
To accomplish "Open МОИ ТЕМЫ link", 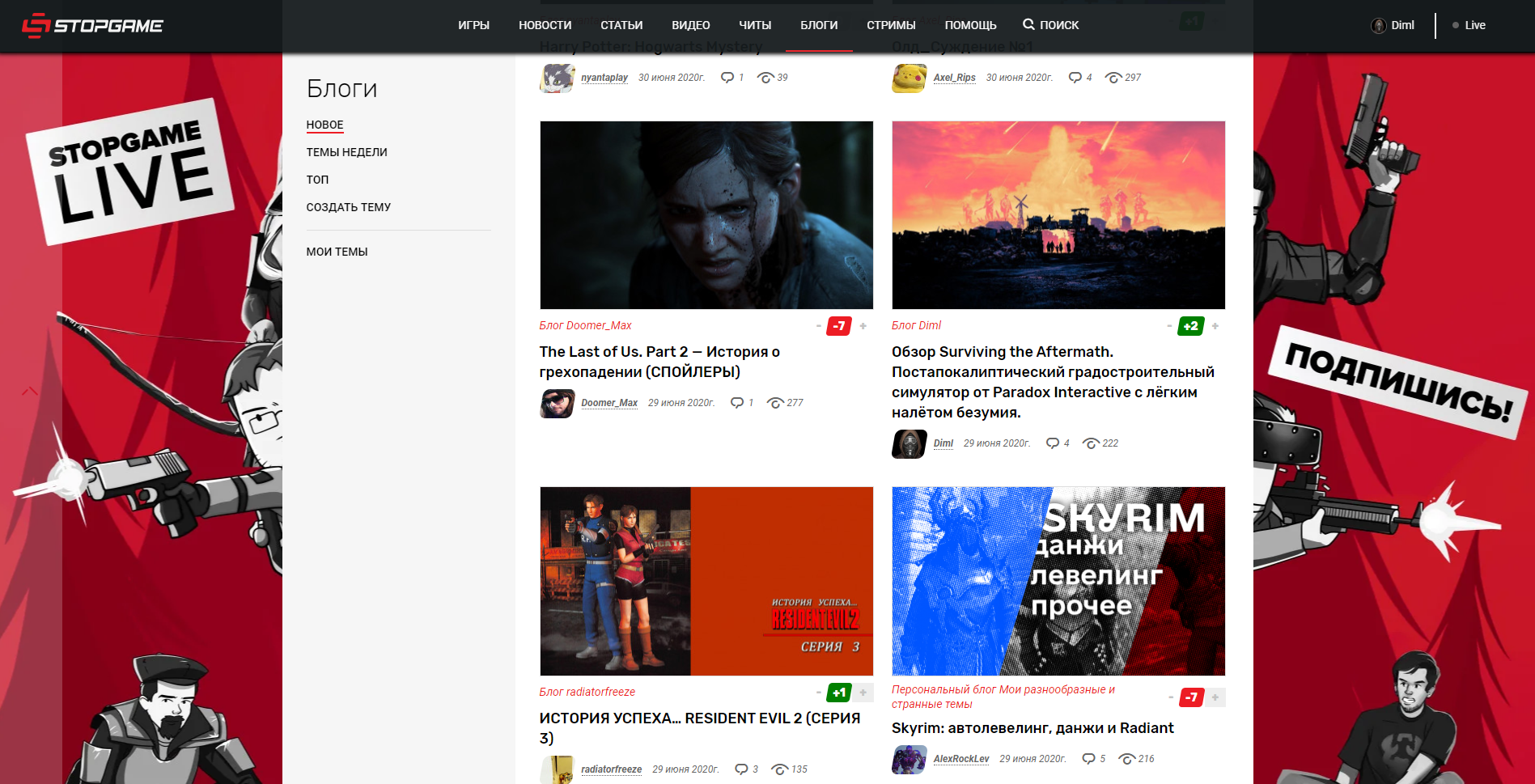I will click(337, 252).
